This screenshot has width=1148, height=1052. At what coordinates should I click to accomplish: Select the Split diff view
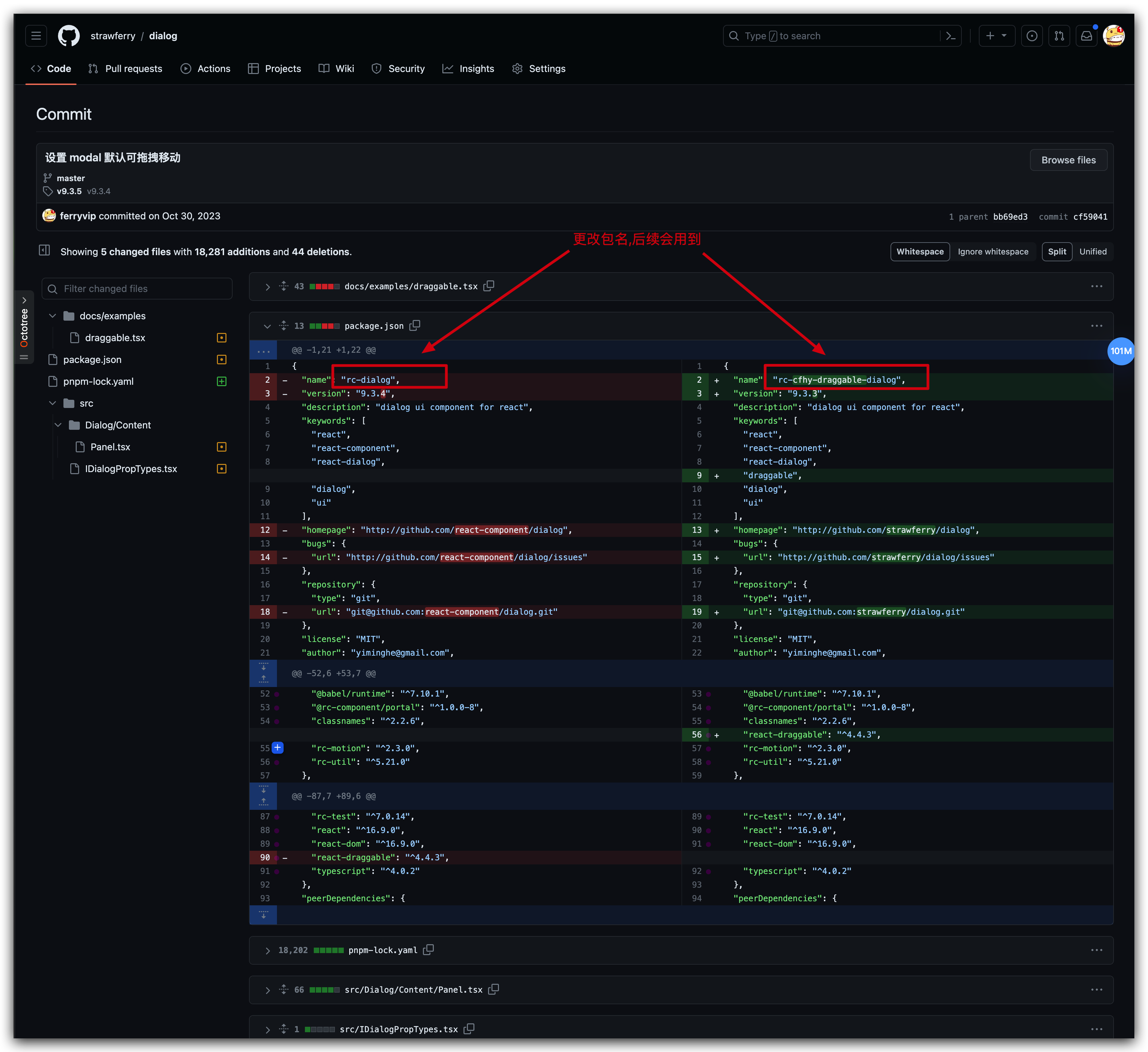pos(1057,252)
